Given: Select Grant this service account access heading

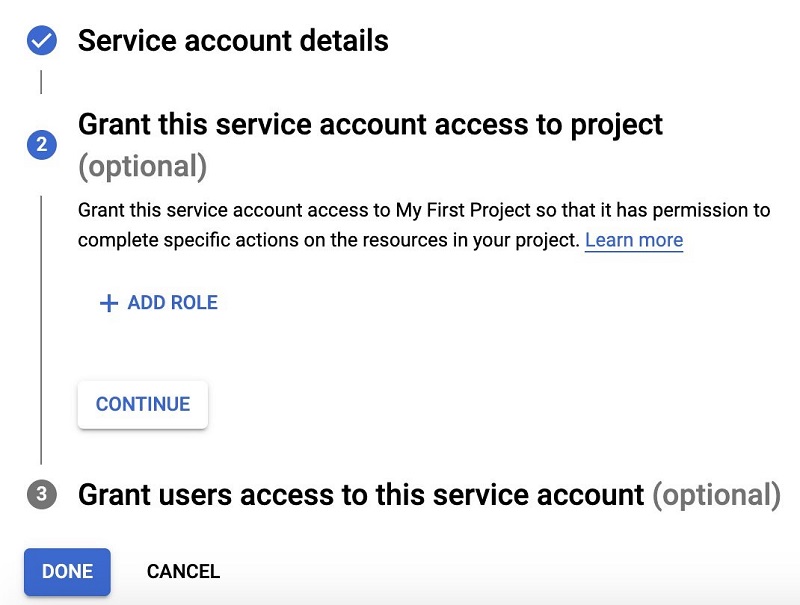Looking at the screenshot, I should [x=370, y=124].
